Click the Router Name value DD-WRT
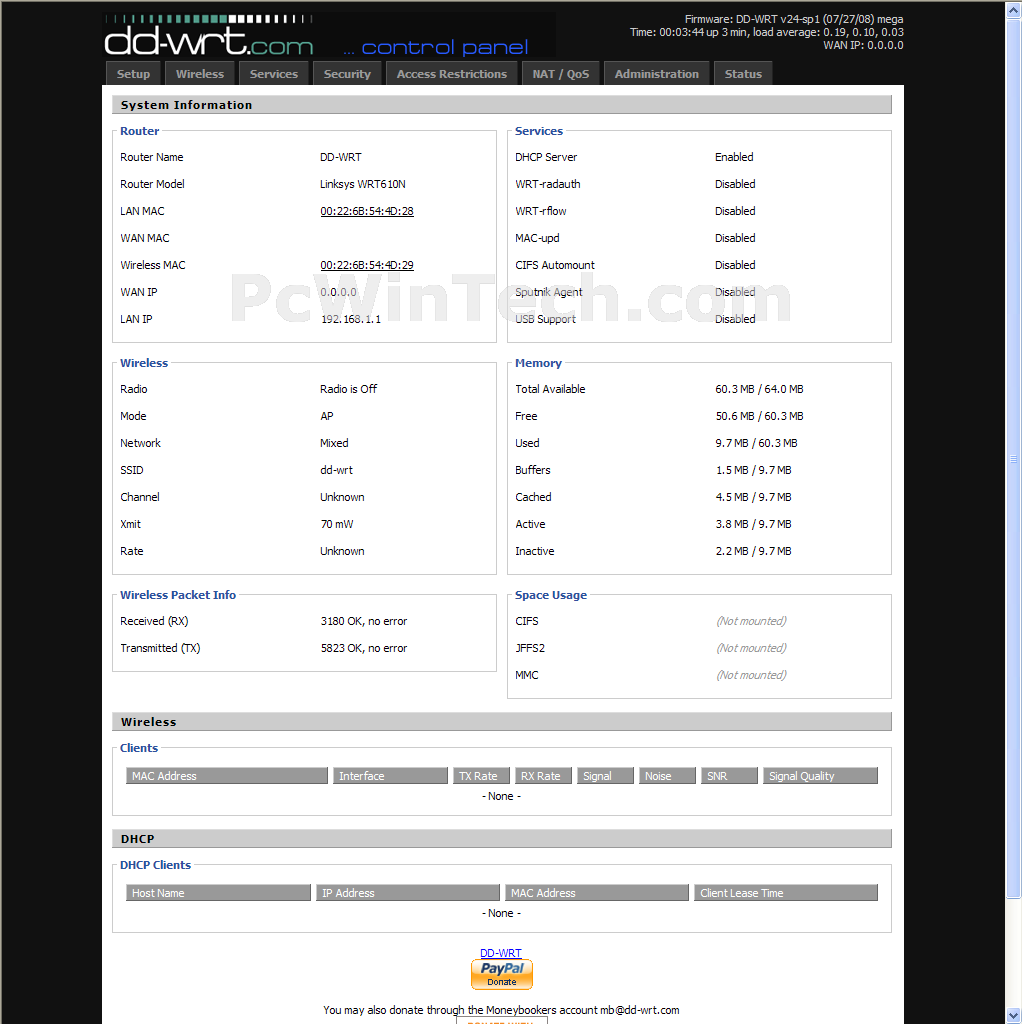Screen dimensions: 1022x1024 tap(341, 157)
